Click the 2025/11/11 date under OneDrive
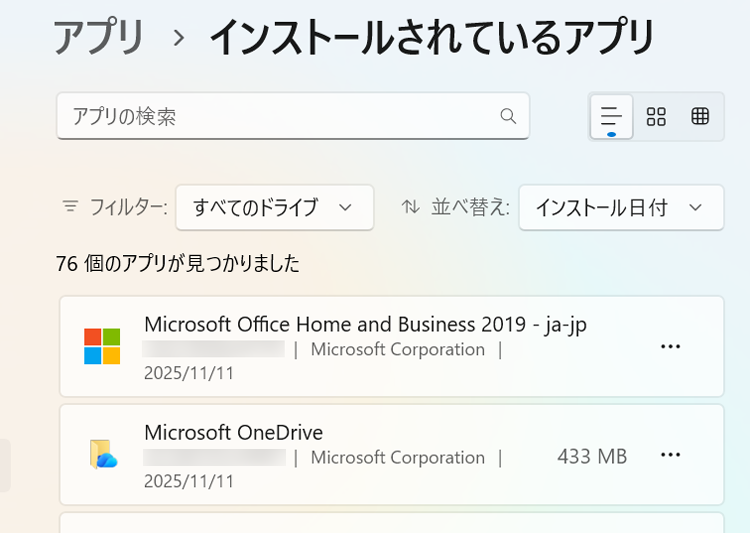The width and height of the screenshot is (750, 533). click(x=189, y=481)
